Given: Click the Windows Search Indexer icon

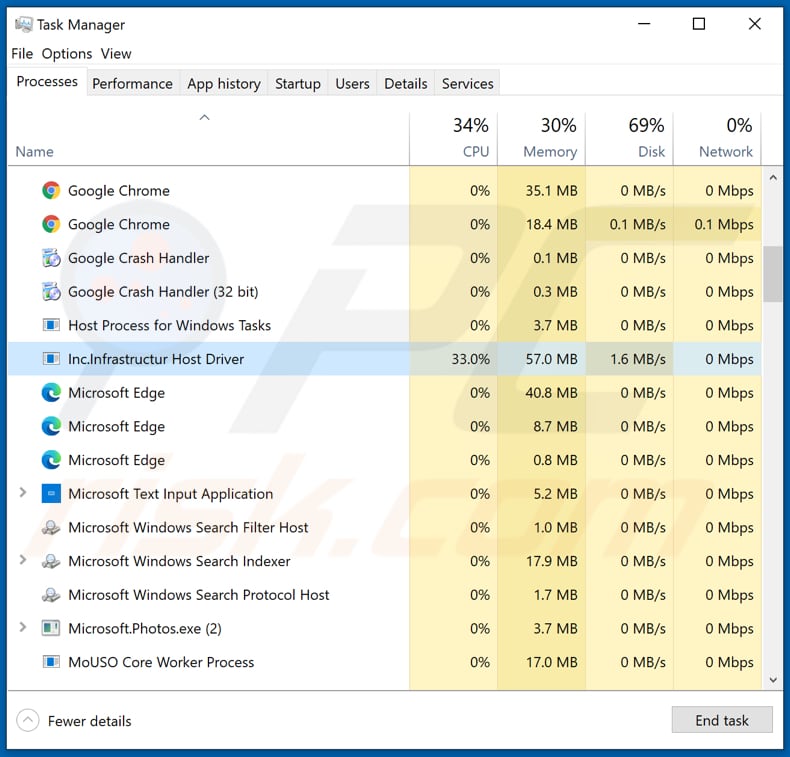Looking at the screenshot, I should tap(51, 561).
